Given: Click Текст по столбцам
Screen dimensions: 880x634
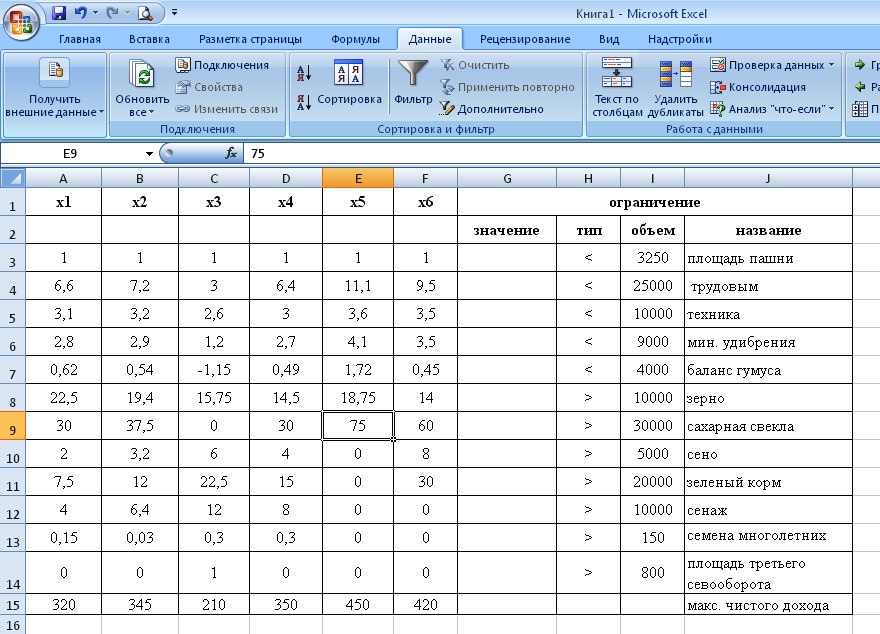Looking at the screenshot, I should [617, 87].
